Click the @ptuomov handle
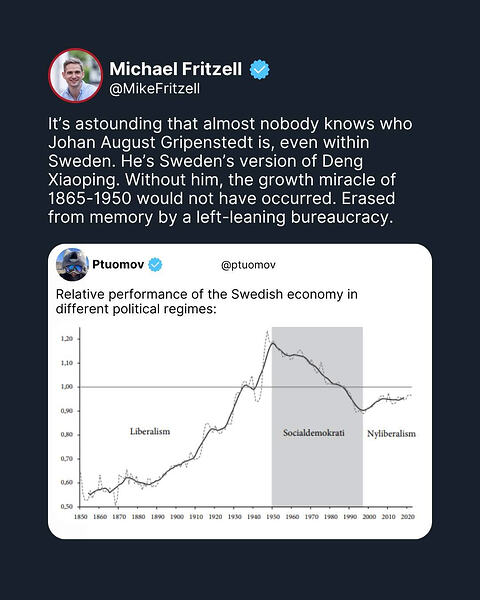This screenshot has height=600, width=480. [x=248, y=265]
